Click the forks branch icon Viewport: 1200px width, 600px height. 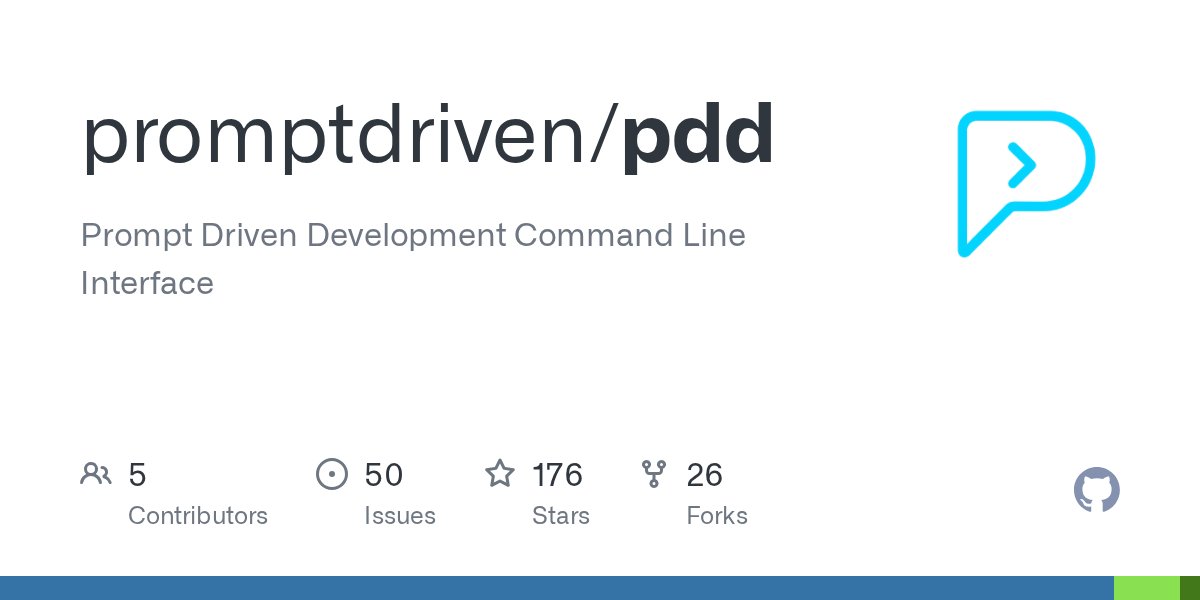pyautogui.click(x=655, y=474)
